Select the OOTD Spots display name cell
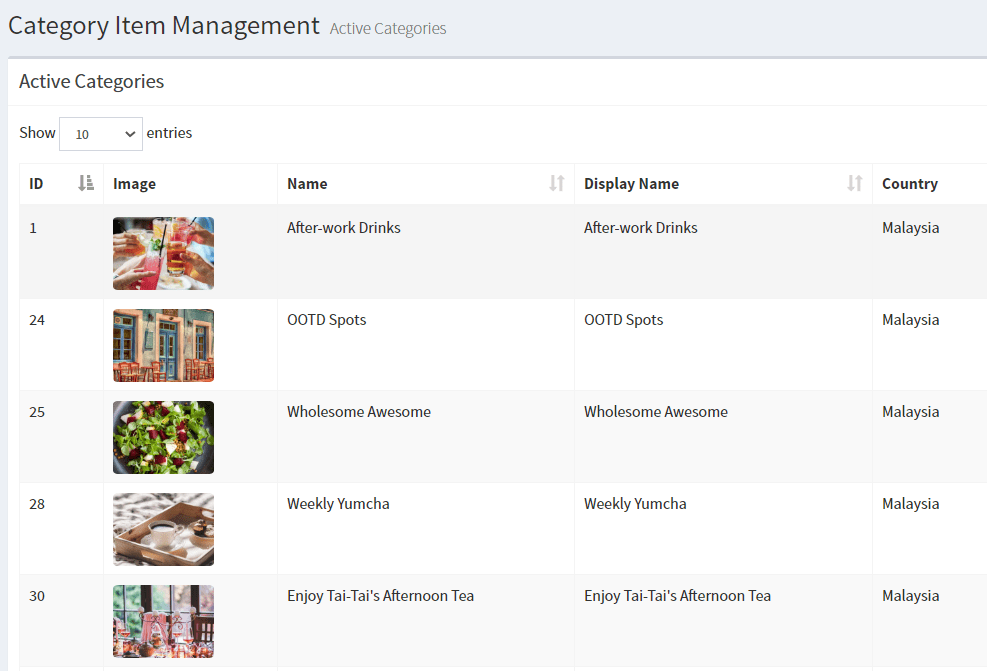 624,320
